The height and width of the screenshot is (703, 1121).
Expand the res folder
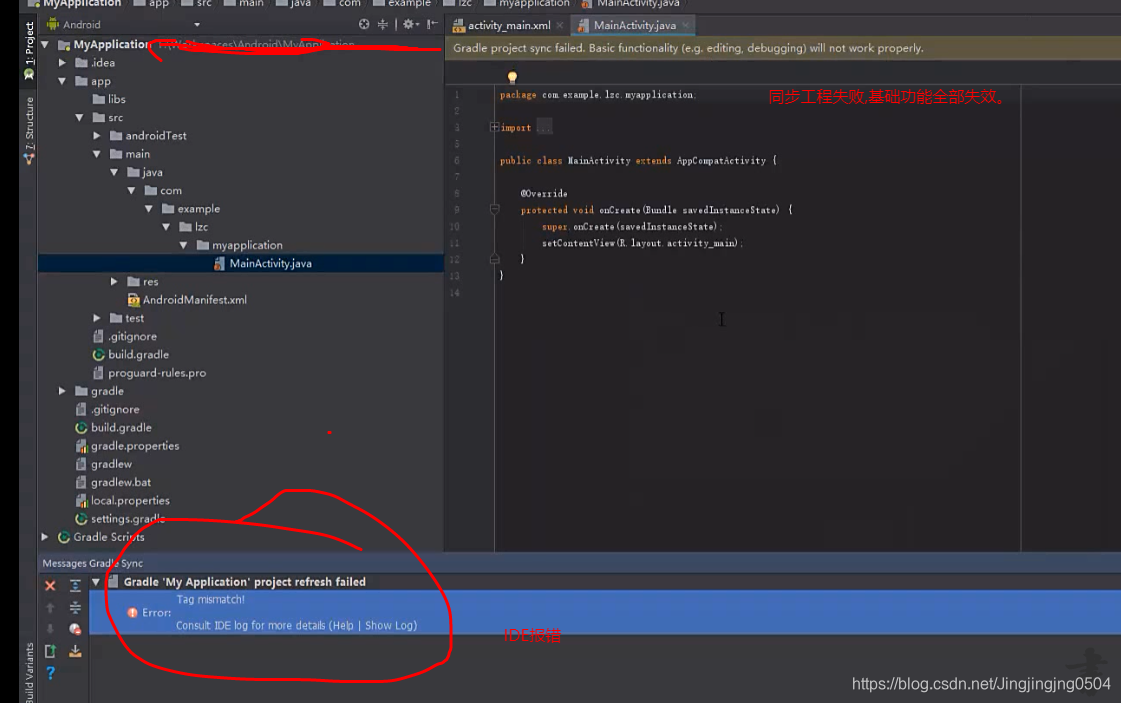(x=114, y=282)
